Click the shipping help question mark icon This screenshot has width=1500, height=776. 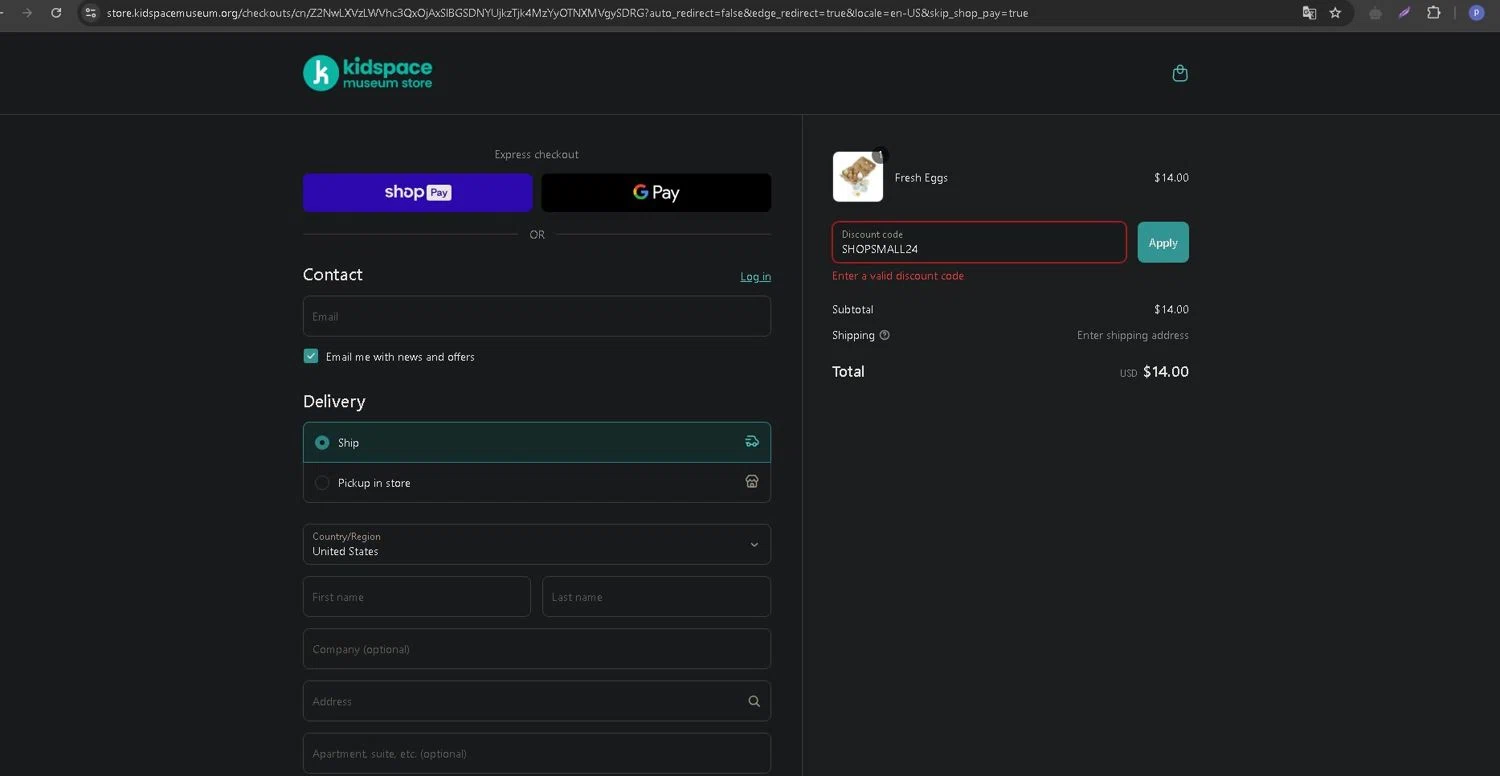click(x=884, y=335)
